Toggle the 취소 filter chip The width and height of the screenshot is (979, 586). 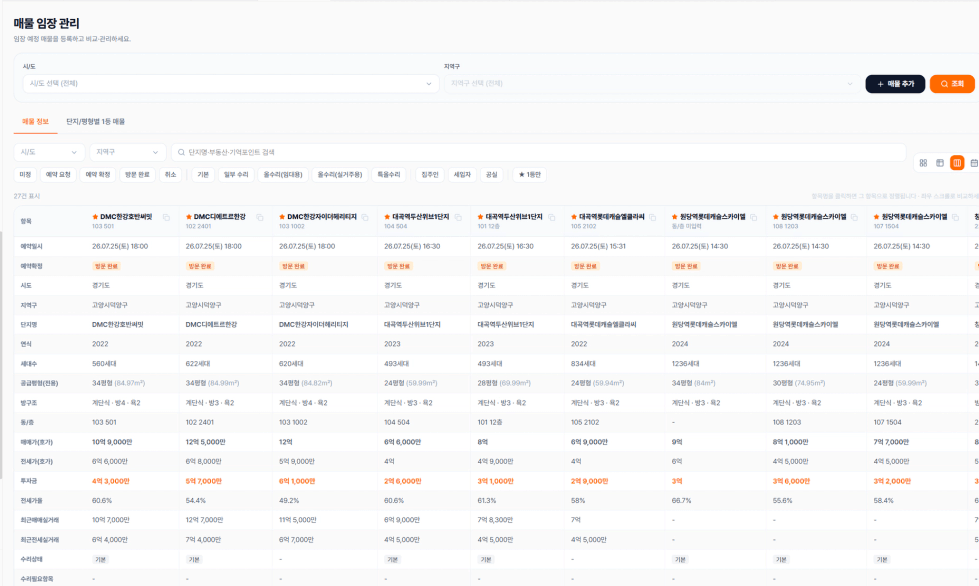pos(170,175)
